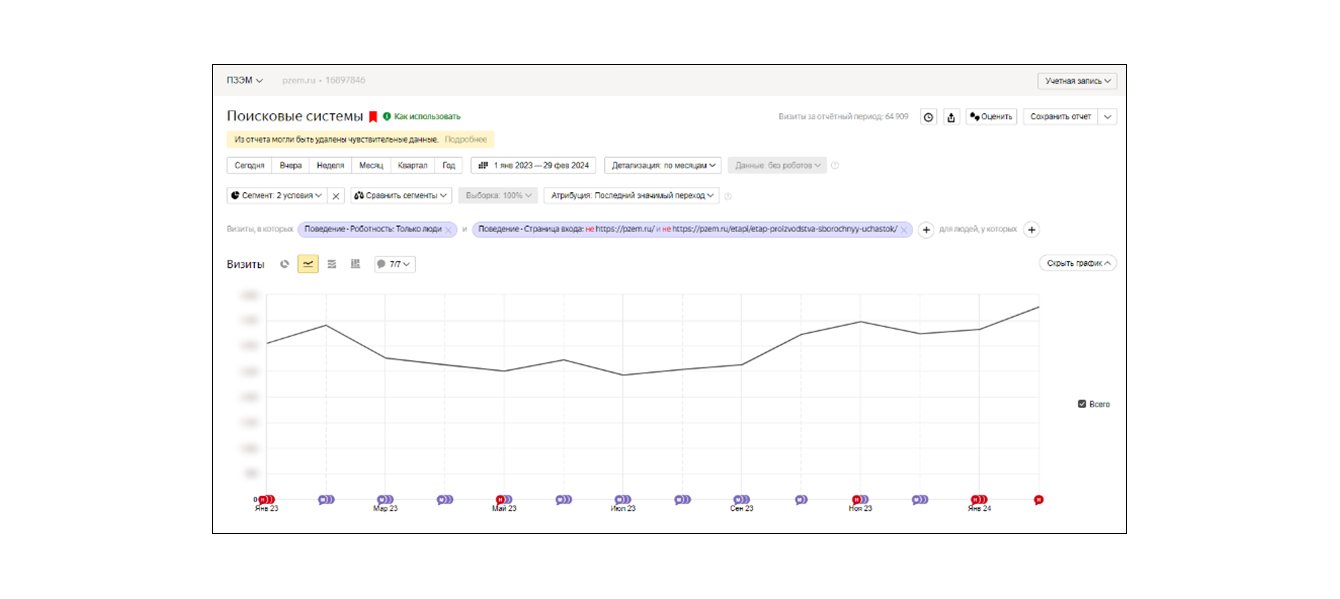Add a visit condition with the plus button
The width and height of the screenshot is (1340, 599).
point(926,229)
